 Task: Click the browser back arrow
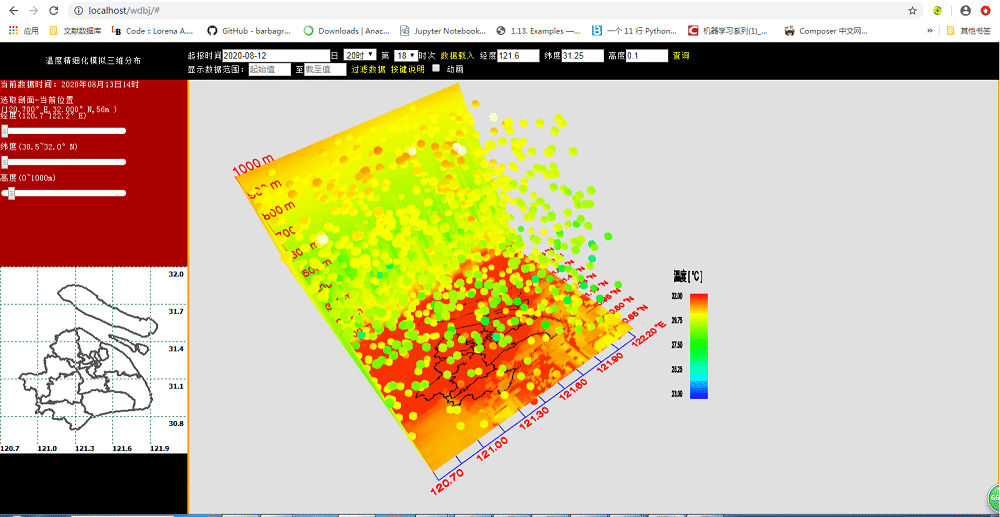(12, 10)
